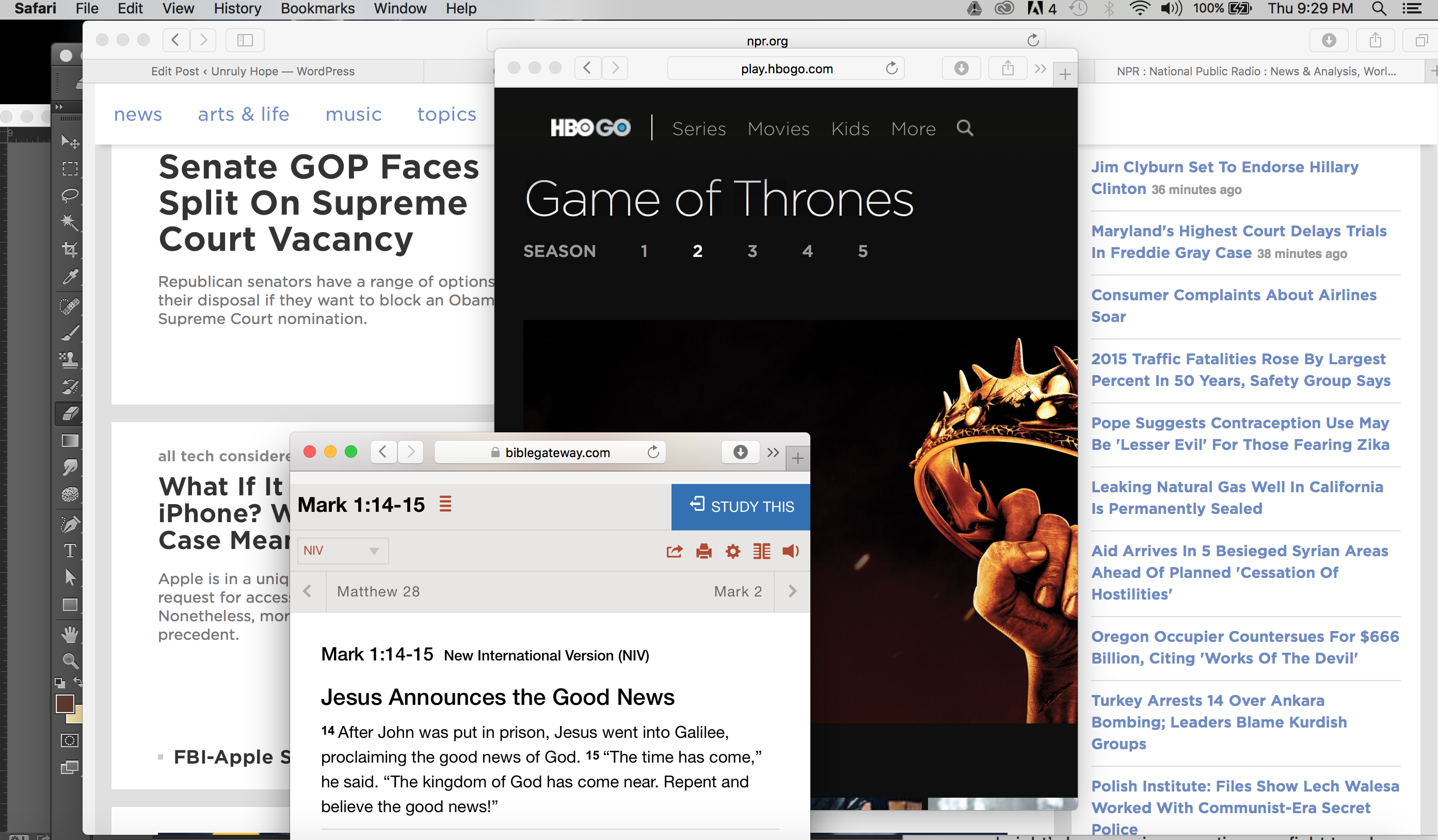Select the Clone Stamp tool
This screenshot has width=1438, height=840.
tap(70, 359)
